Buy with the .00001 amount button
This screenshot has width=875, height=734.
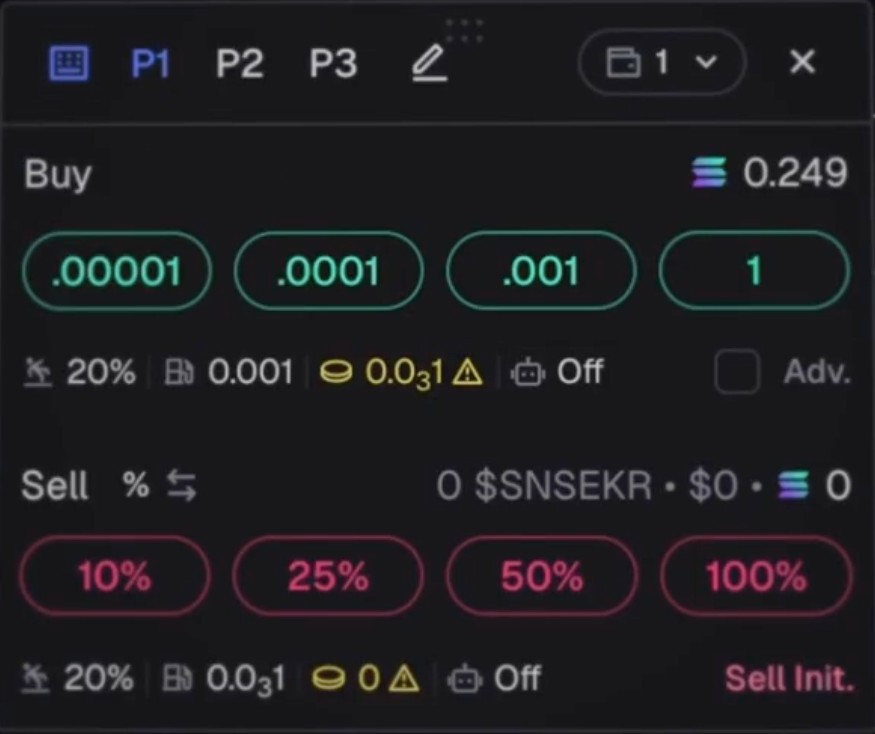click(116, 271)
